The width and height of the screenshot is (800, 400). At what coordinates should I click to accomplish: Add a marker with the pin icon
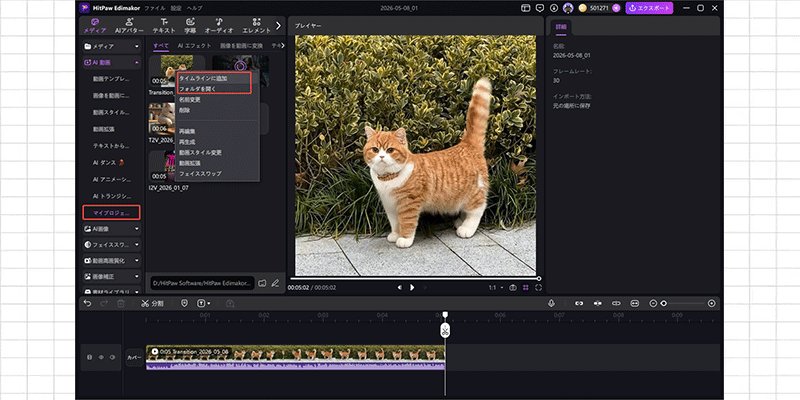pyautogui.click(x=184, y=304)
